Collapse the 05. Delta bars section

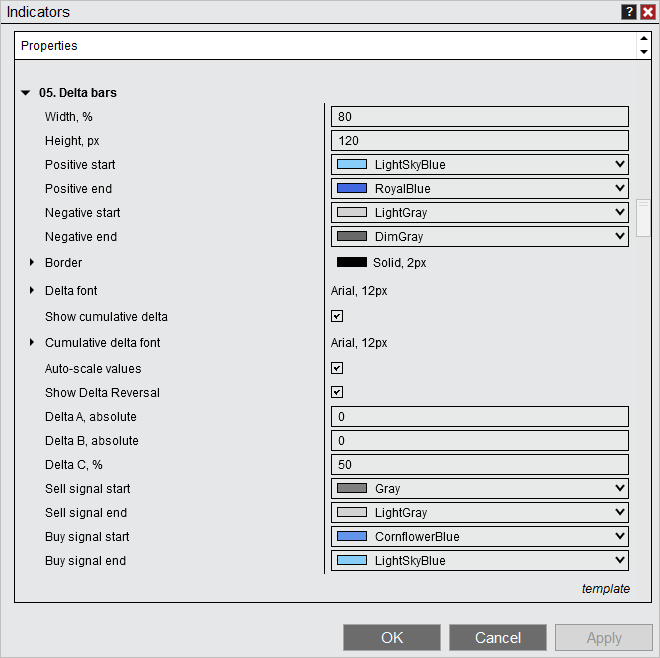[x=26, y=93]
